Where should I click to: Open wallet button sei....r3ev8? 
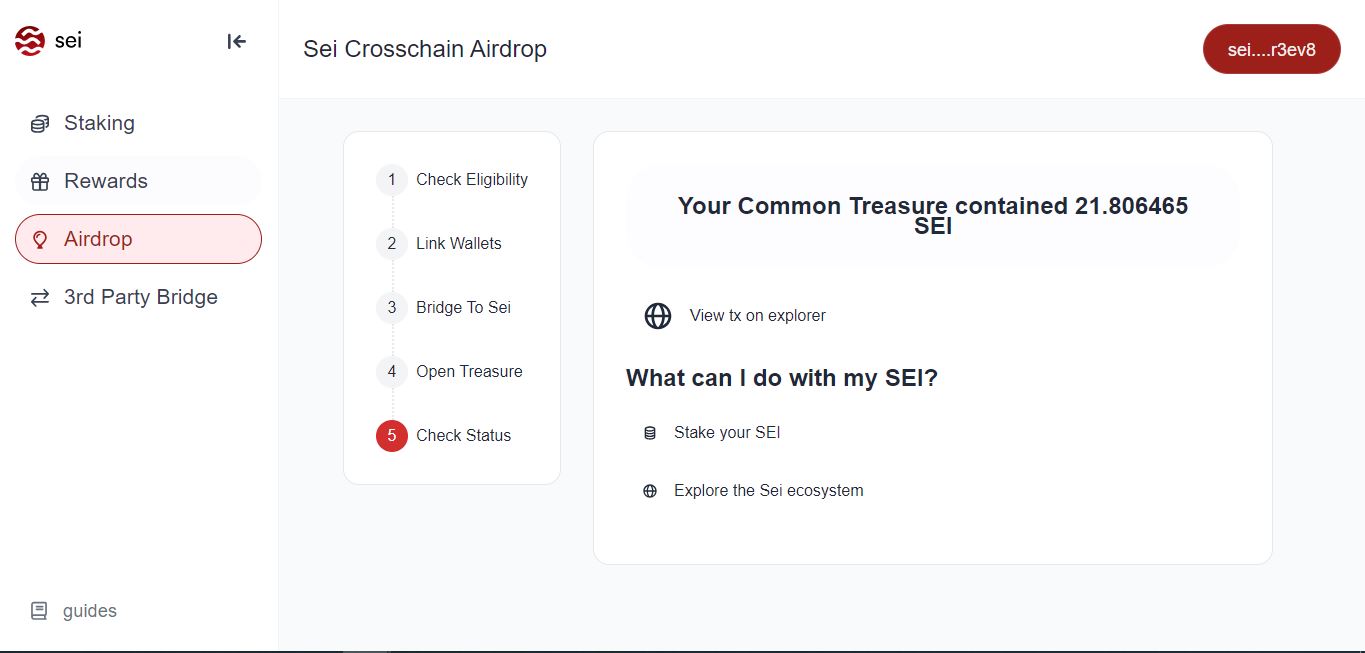tap(1272, 49)
